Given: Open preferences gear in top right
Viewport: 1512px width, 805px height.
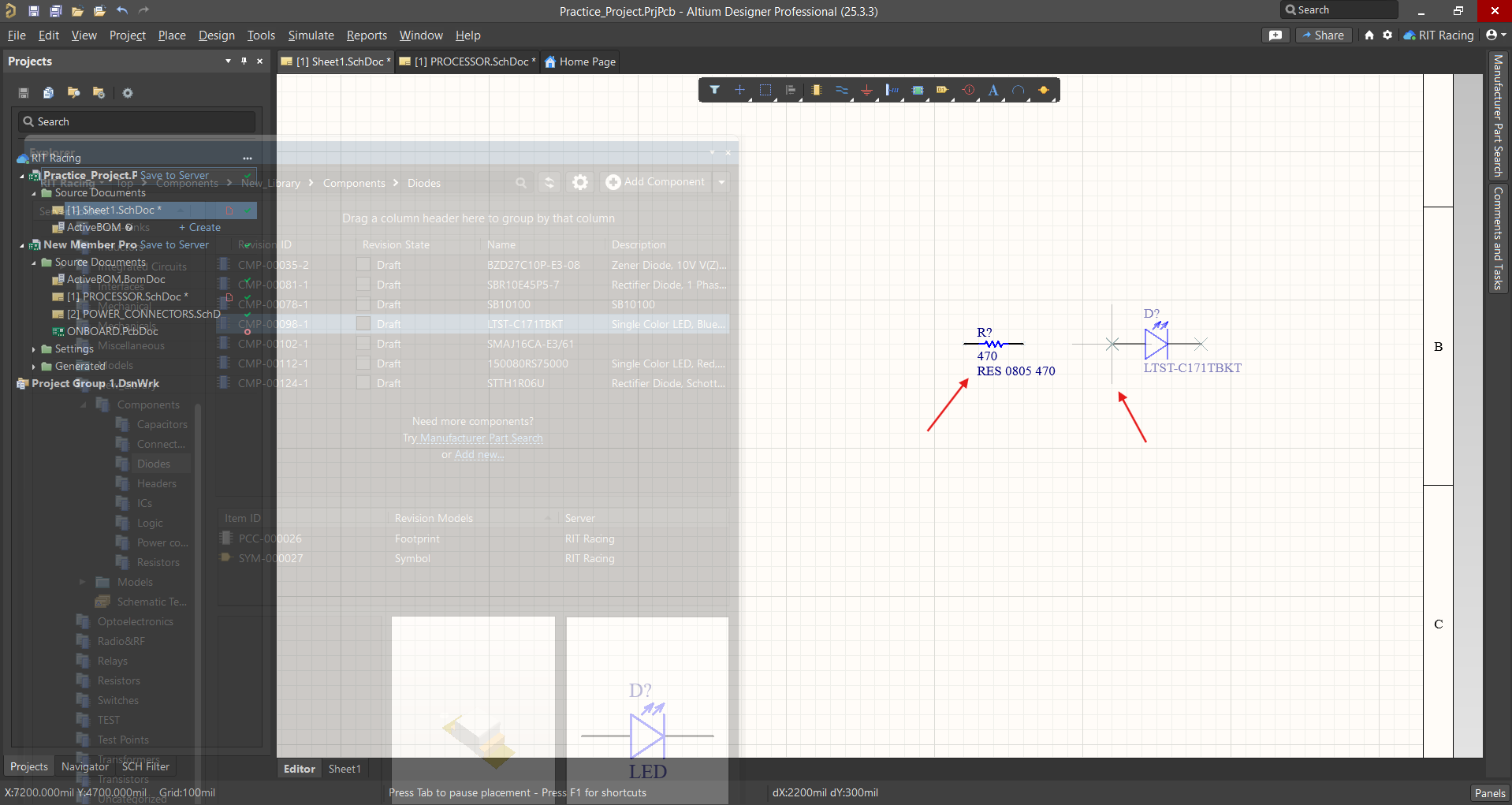Looking at the screenshot, I should [1387, 35].
